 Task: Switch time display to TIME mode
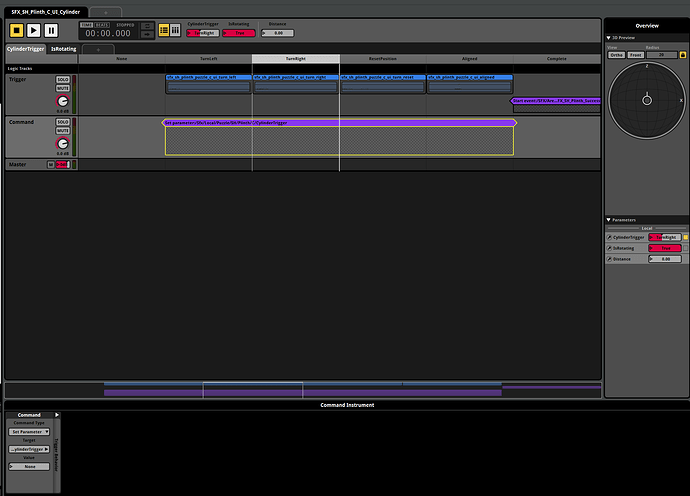click(87, 25)
